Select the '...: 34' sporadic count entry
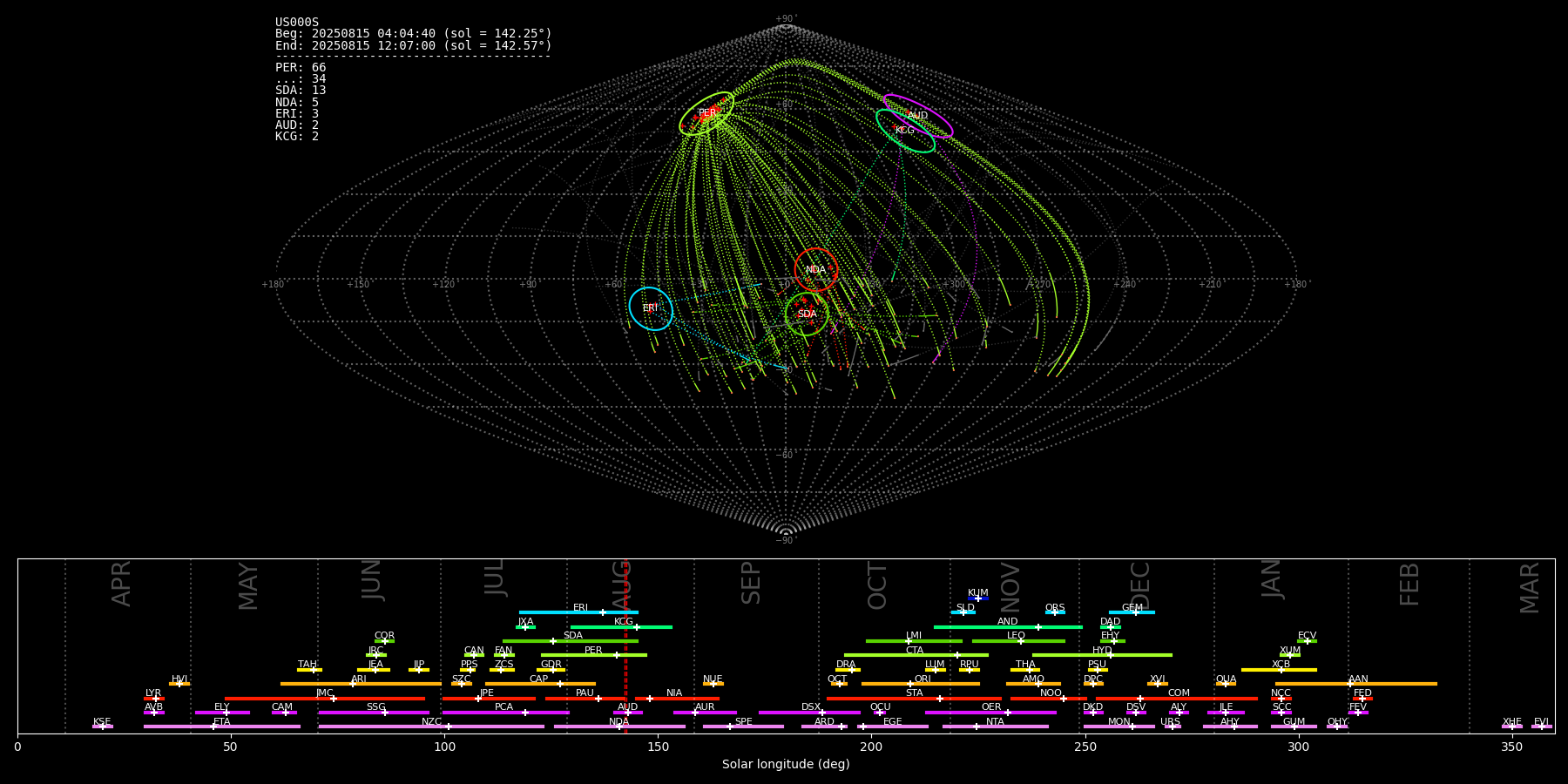 click(x=301, y=79)
